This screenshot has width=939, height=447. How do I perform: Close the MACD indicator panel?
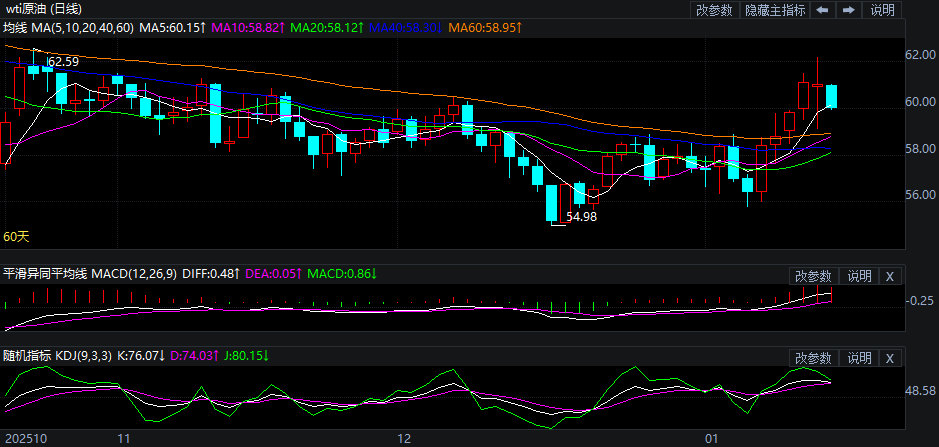point(890,276)
